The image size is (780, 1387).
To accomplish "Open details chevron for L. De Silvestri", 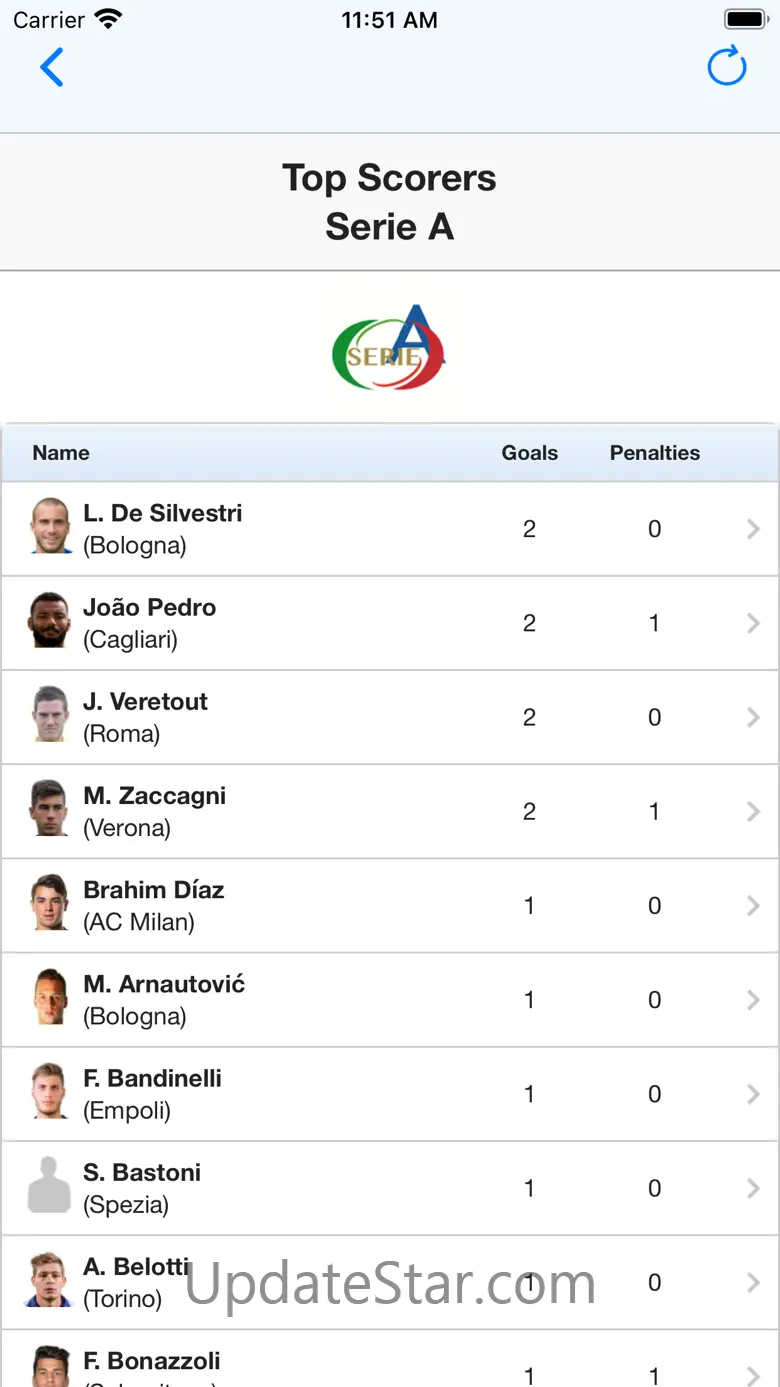I will click(x=753, y=529).
